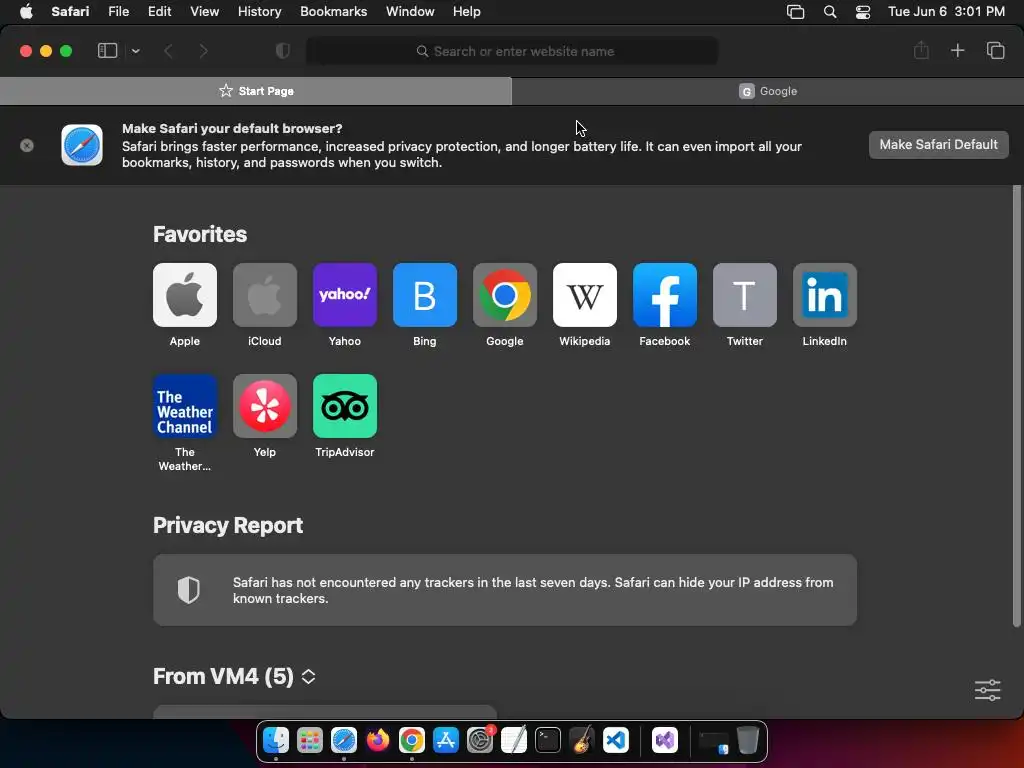Viewport: 1024px width, 768px height.
Task: Open the Help menu
Action: coord(466,12)
